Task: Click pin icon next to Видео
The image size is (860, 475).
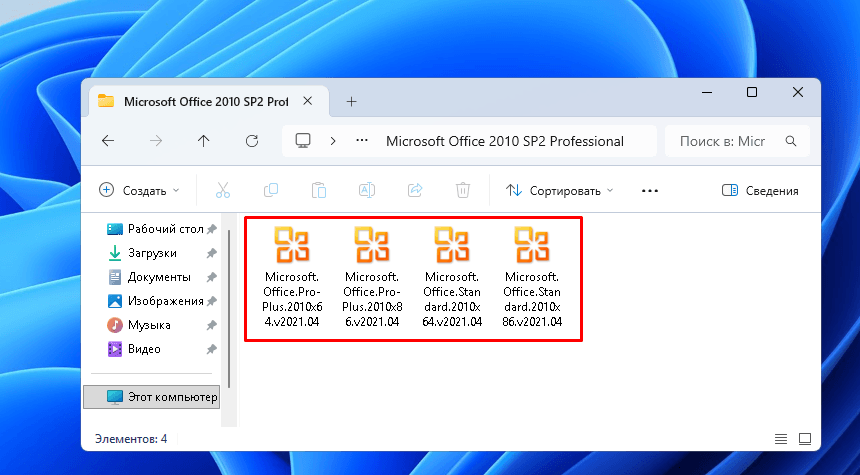Action: (x=212, y=349)
